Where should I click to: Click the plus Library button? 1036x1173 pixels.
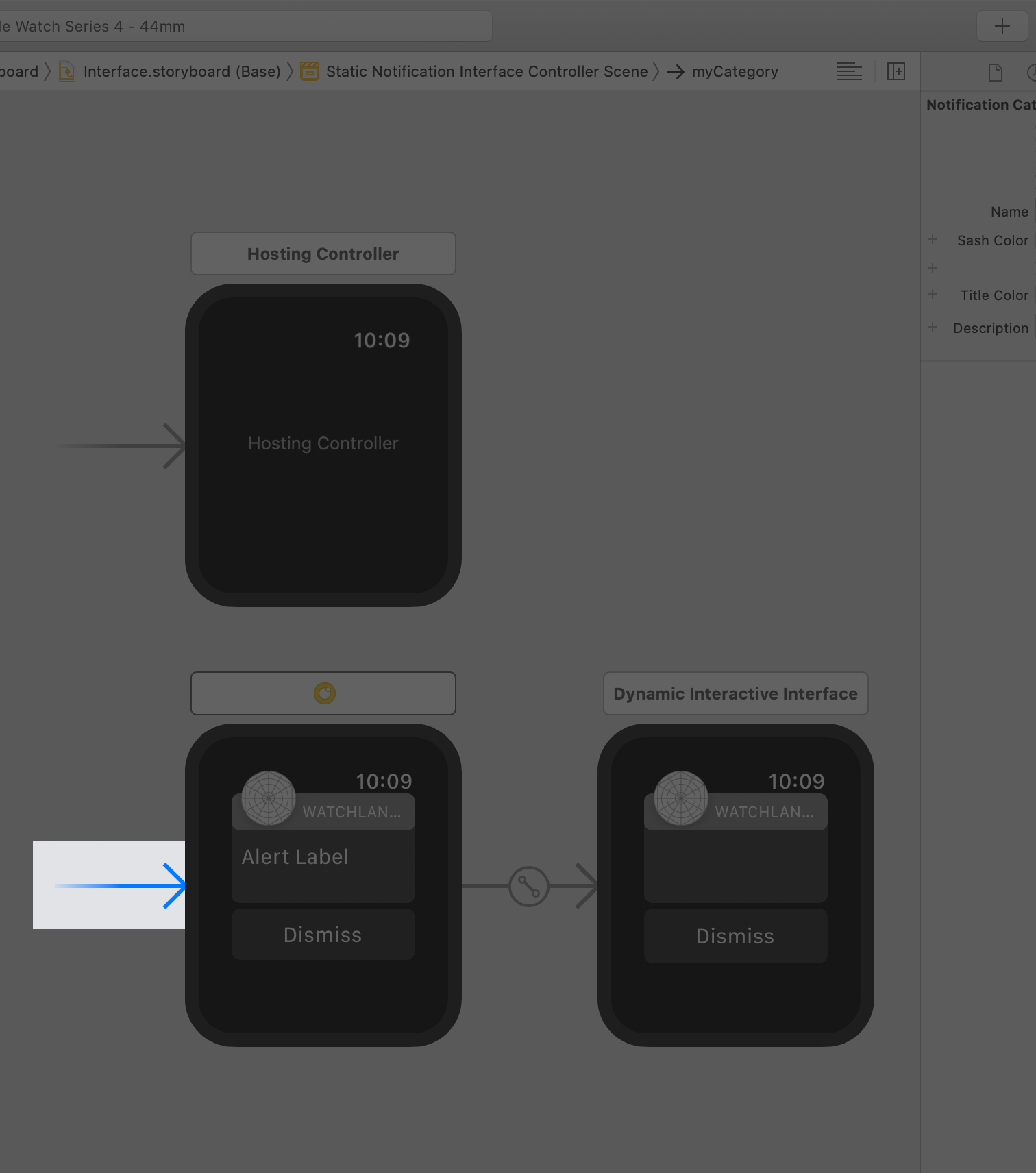coord(1002,26)
